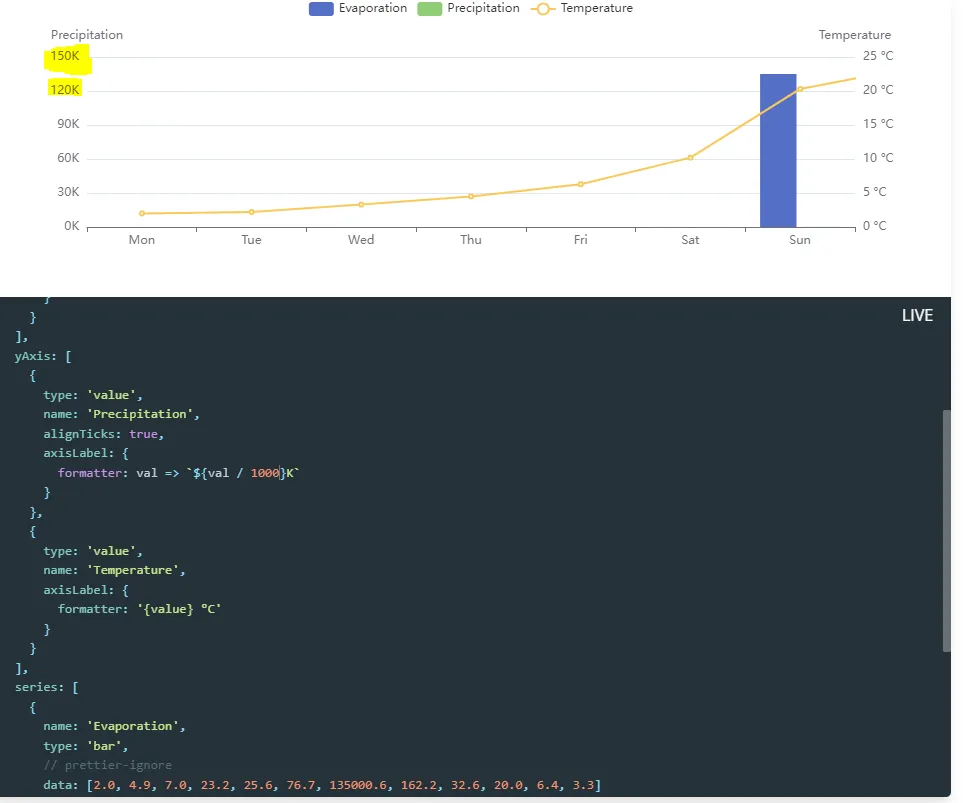Viewport: 963px width, 803px height.
Task: Click the code editor vertical scrollbar
Action: [946, 530]
